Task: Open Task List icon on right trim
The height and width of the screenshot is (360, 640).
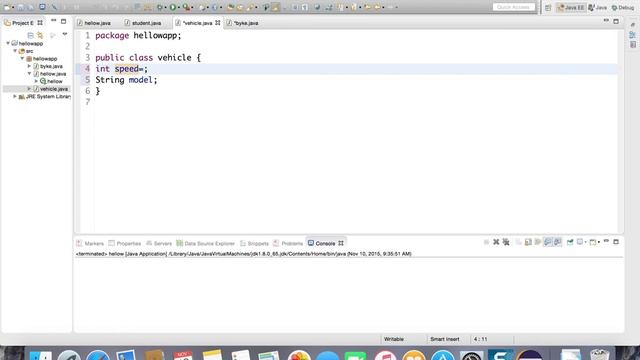Action: pos(633,44)
